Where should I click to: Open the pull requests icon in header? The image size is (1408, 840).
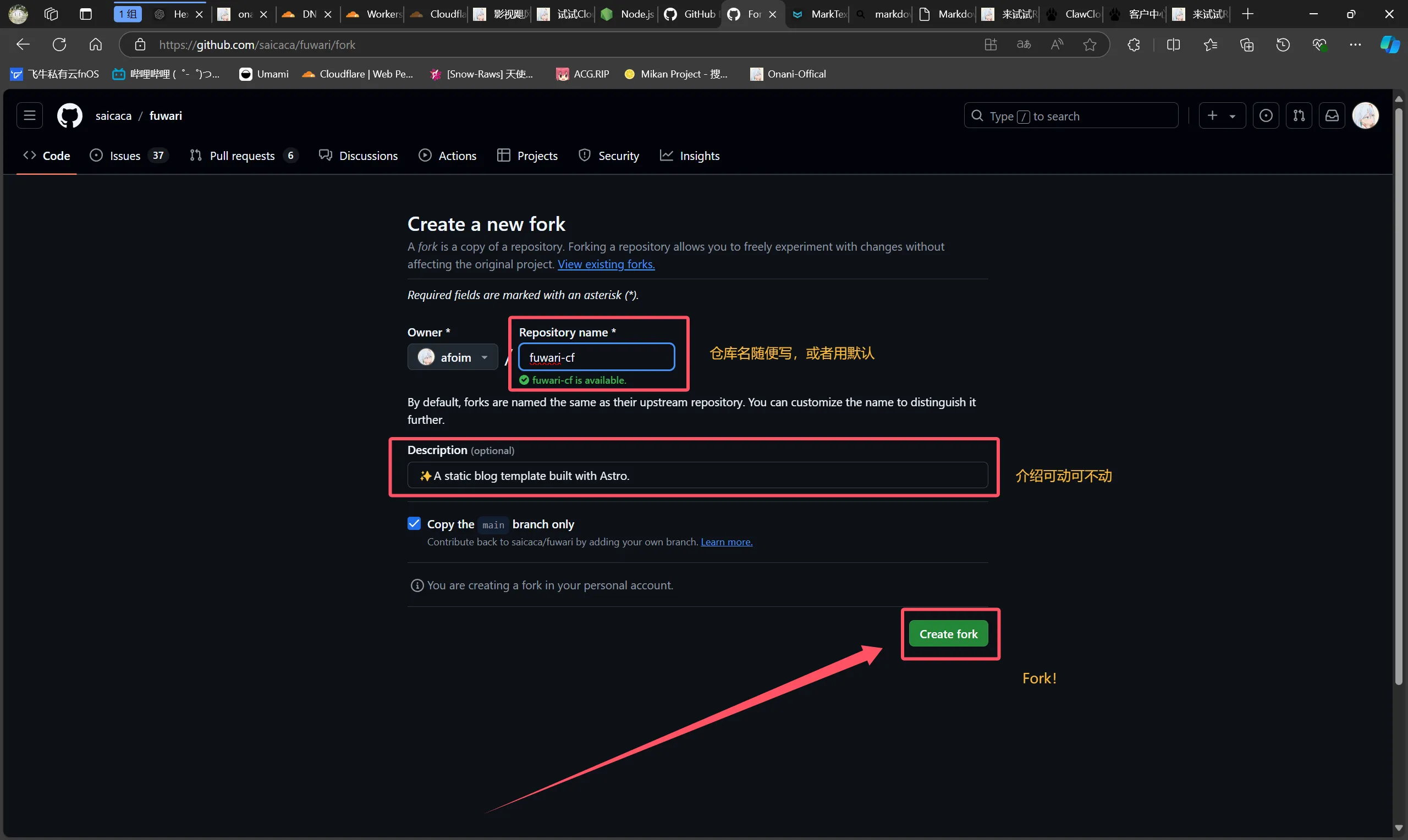coord(1299,115)
